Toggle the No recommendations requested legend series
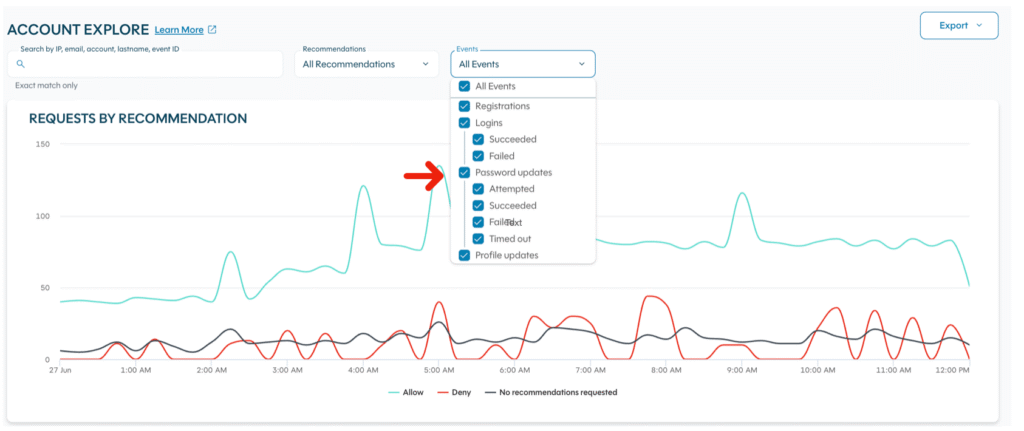Screen dimensions: 1024x431 point(551,392)
